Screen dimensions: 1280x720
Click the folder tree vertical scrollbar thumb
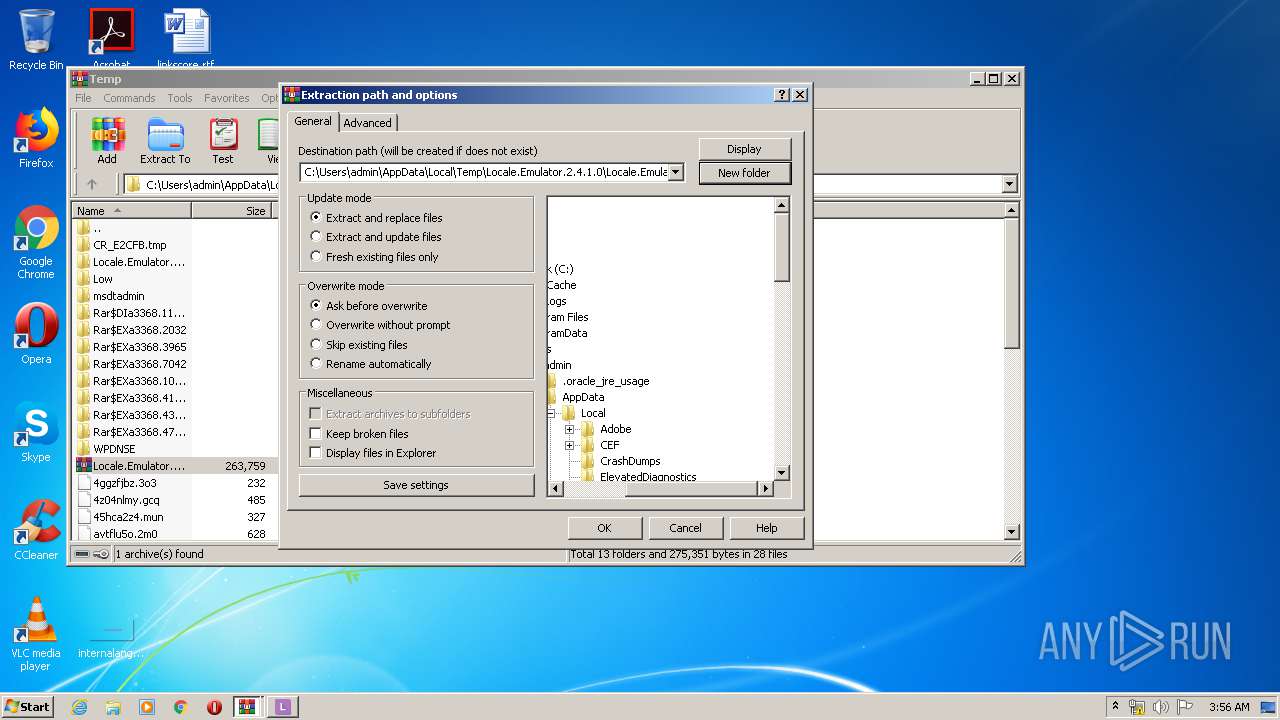(x=782, y=247)
